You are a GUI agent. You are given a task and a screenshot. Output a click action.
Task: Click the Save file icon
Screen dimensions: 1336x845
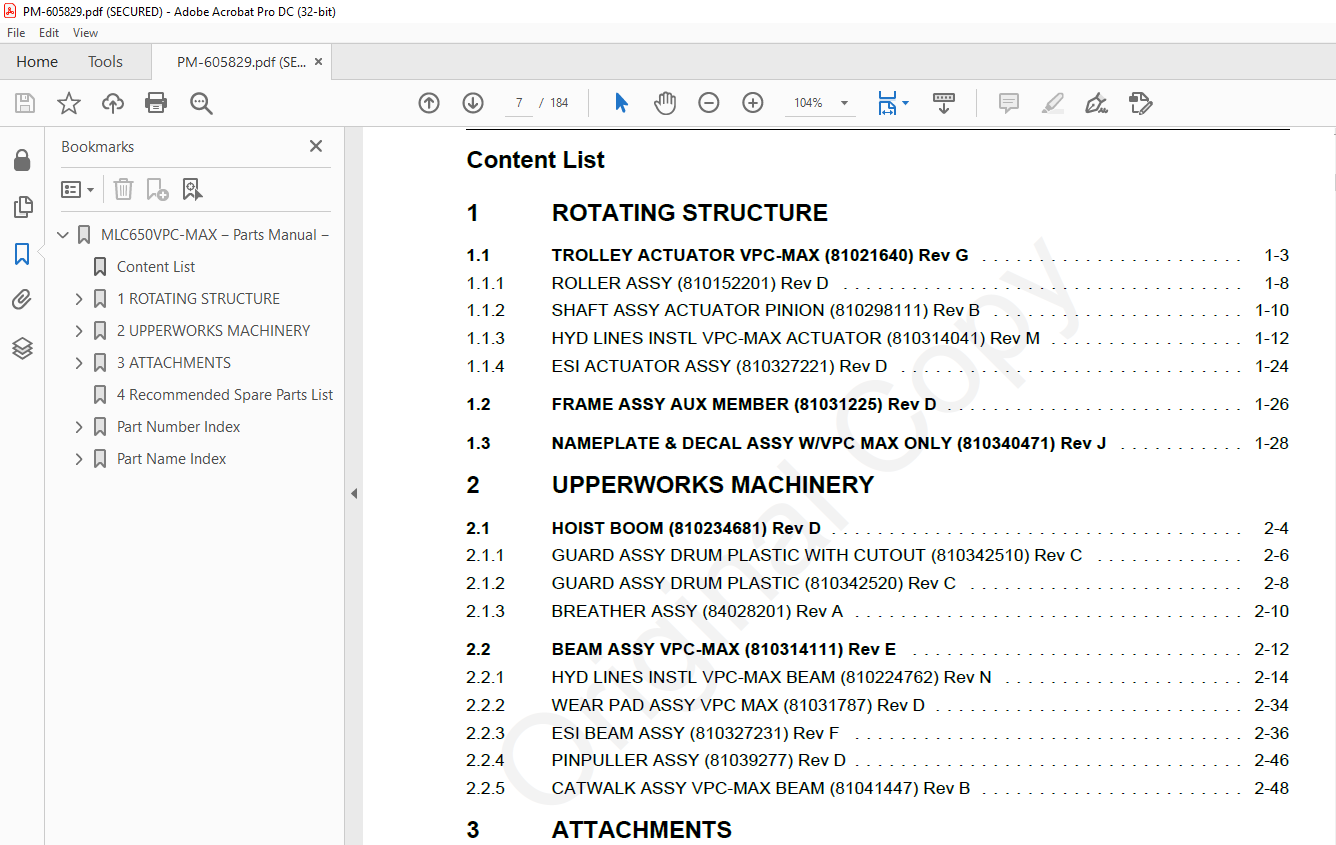point(25,103)
